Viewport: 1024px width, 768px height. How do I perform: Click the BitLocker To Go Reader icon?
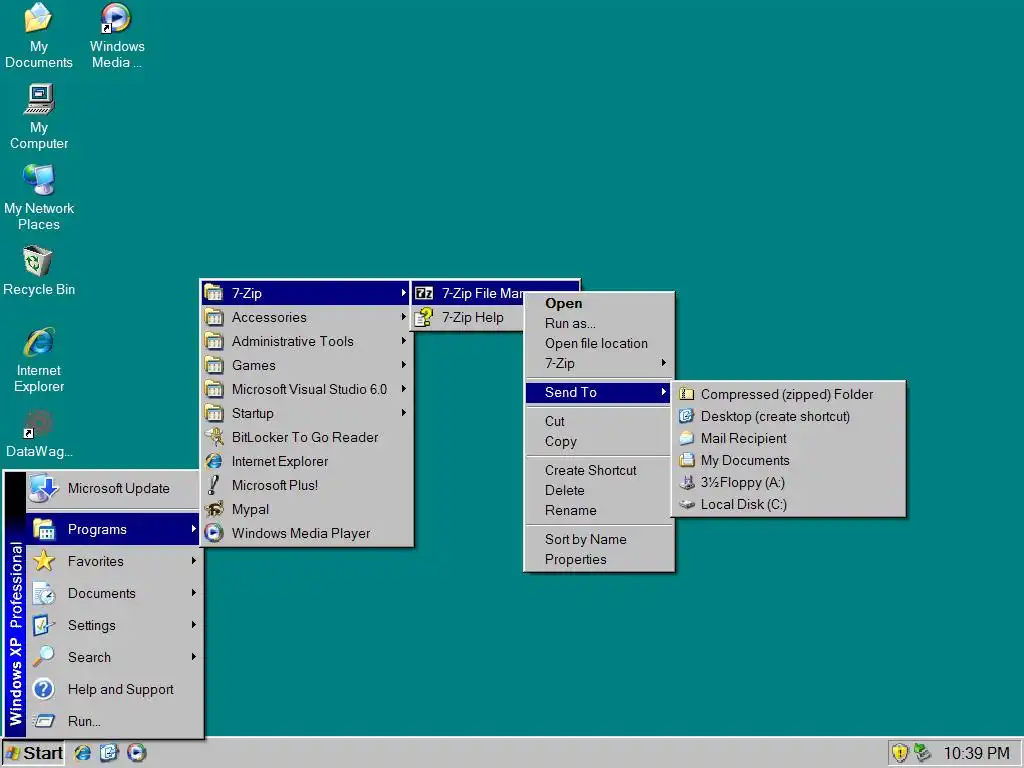(214, 437)
